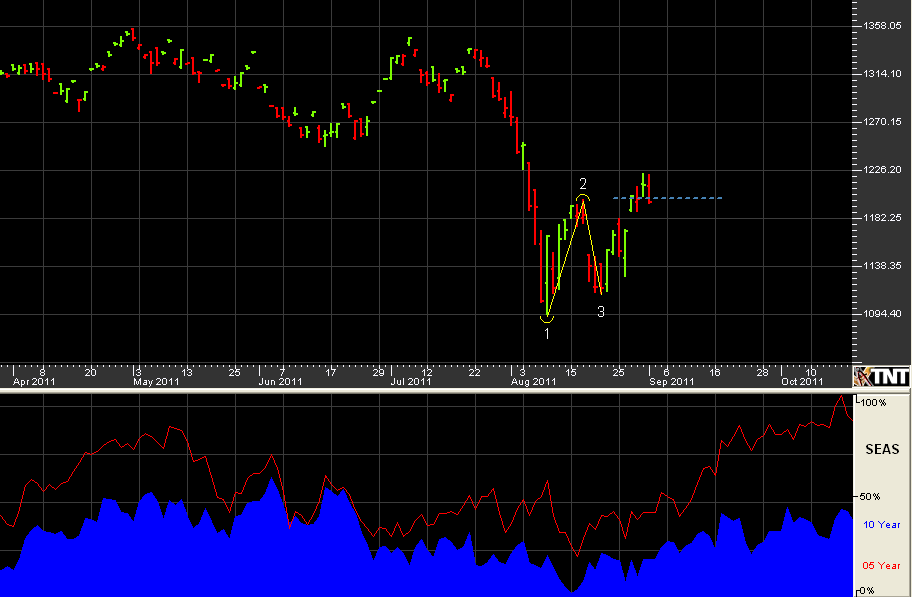Click the 1226.20 price label
This screenshot has height=597, width=913.
tap(882, 169)
